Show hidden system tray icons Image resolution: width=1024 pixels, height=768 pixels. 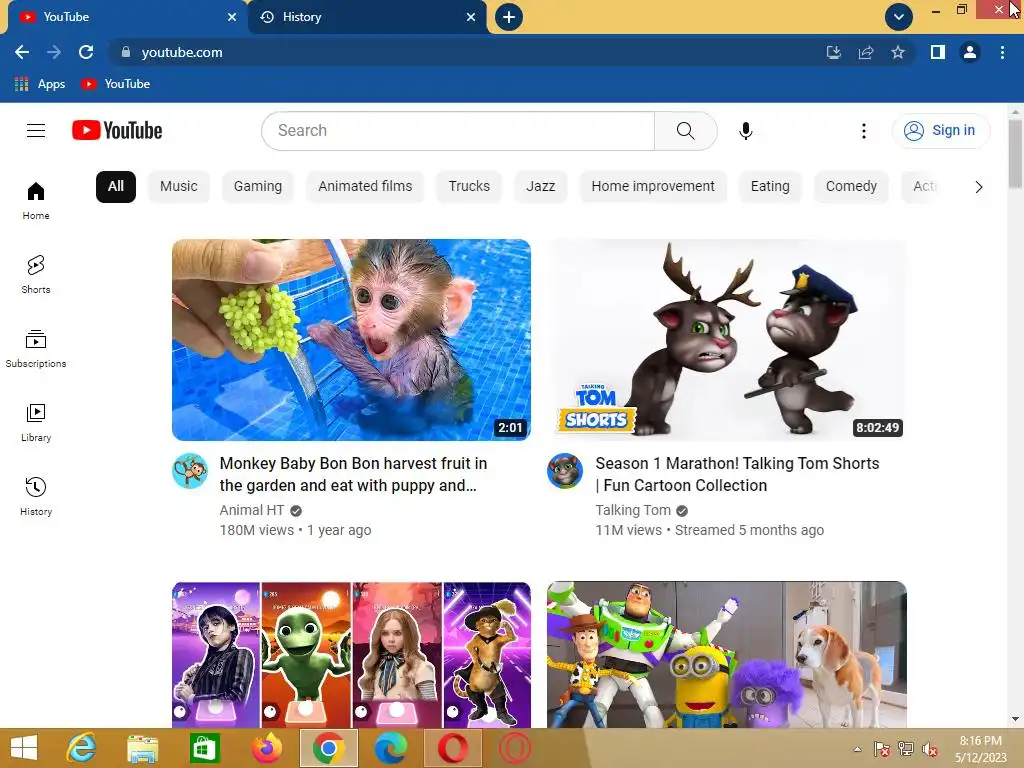click(x=857, y=749)
